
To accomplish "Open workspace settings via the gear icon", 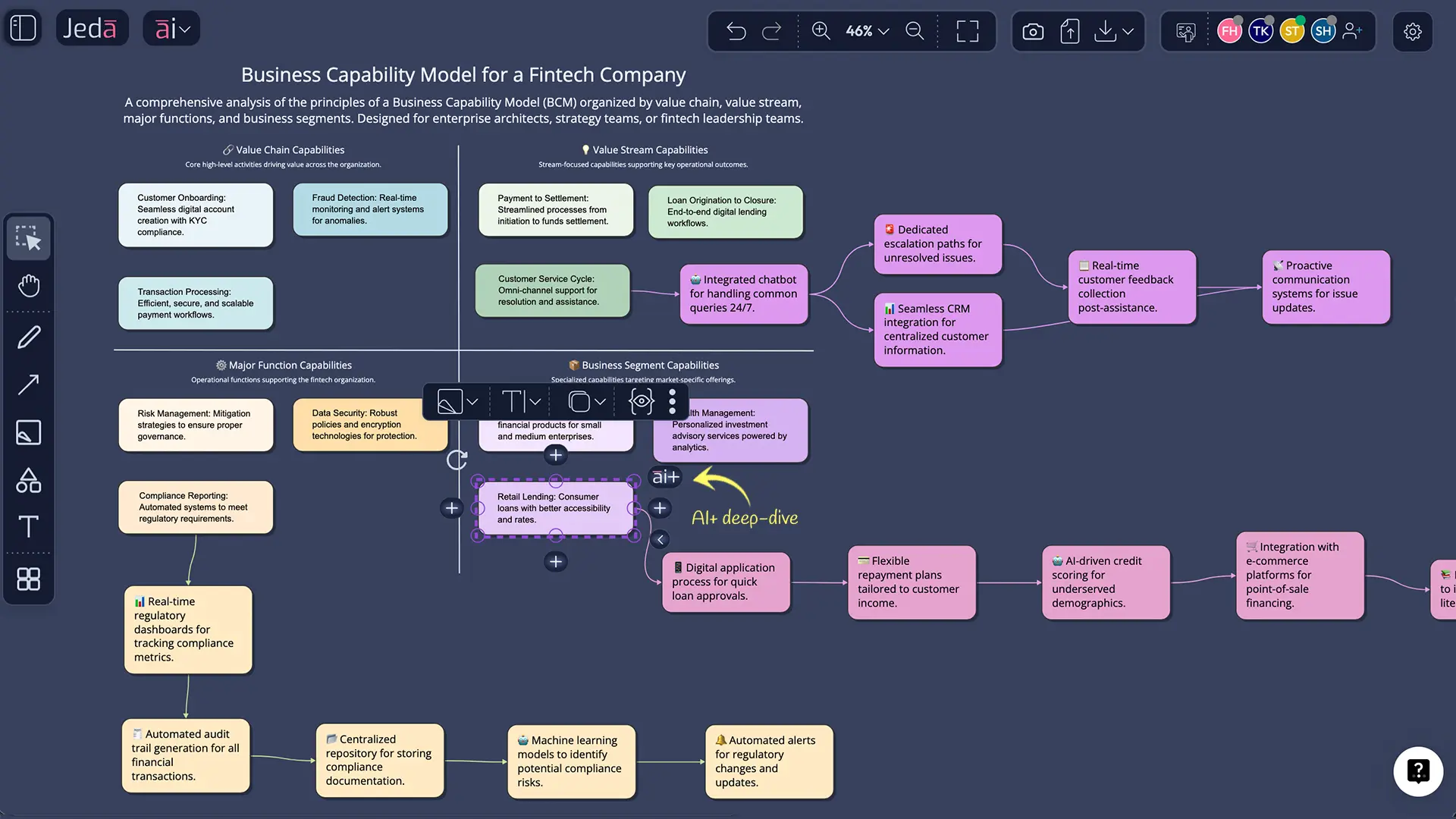I will click(x=1412, y=31).
